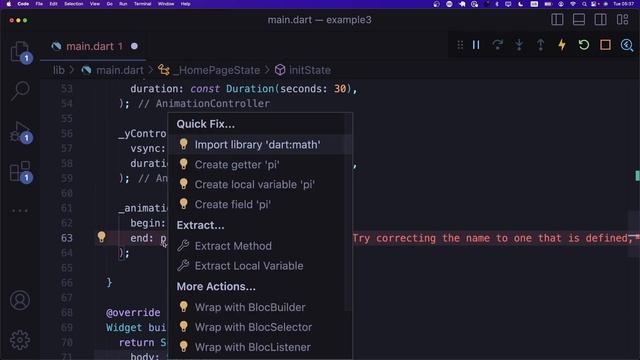Open the Manage settings gear

20,340
